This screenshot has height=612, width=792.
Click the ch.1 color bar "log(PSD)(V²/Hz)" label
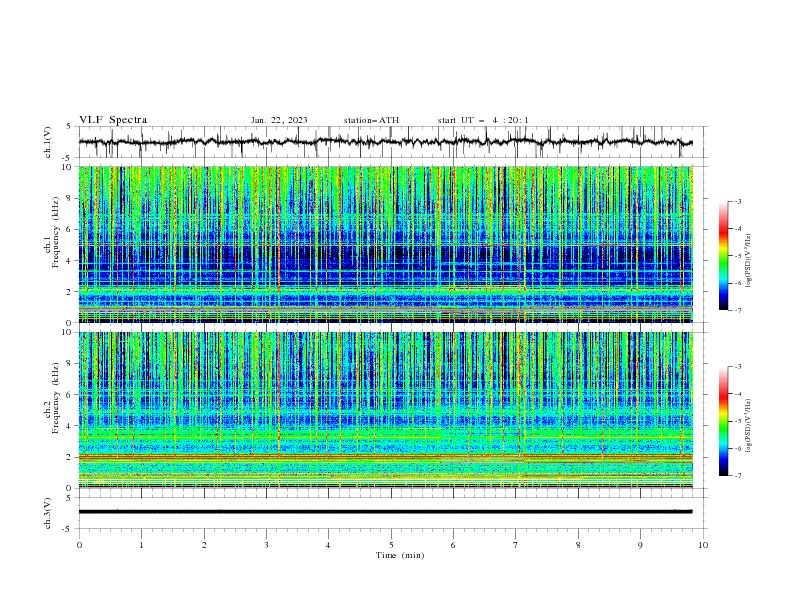(x=748, y=260)
